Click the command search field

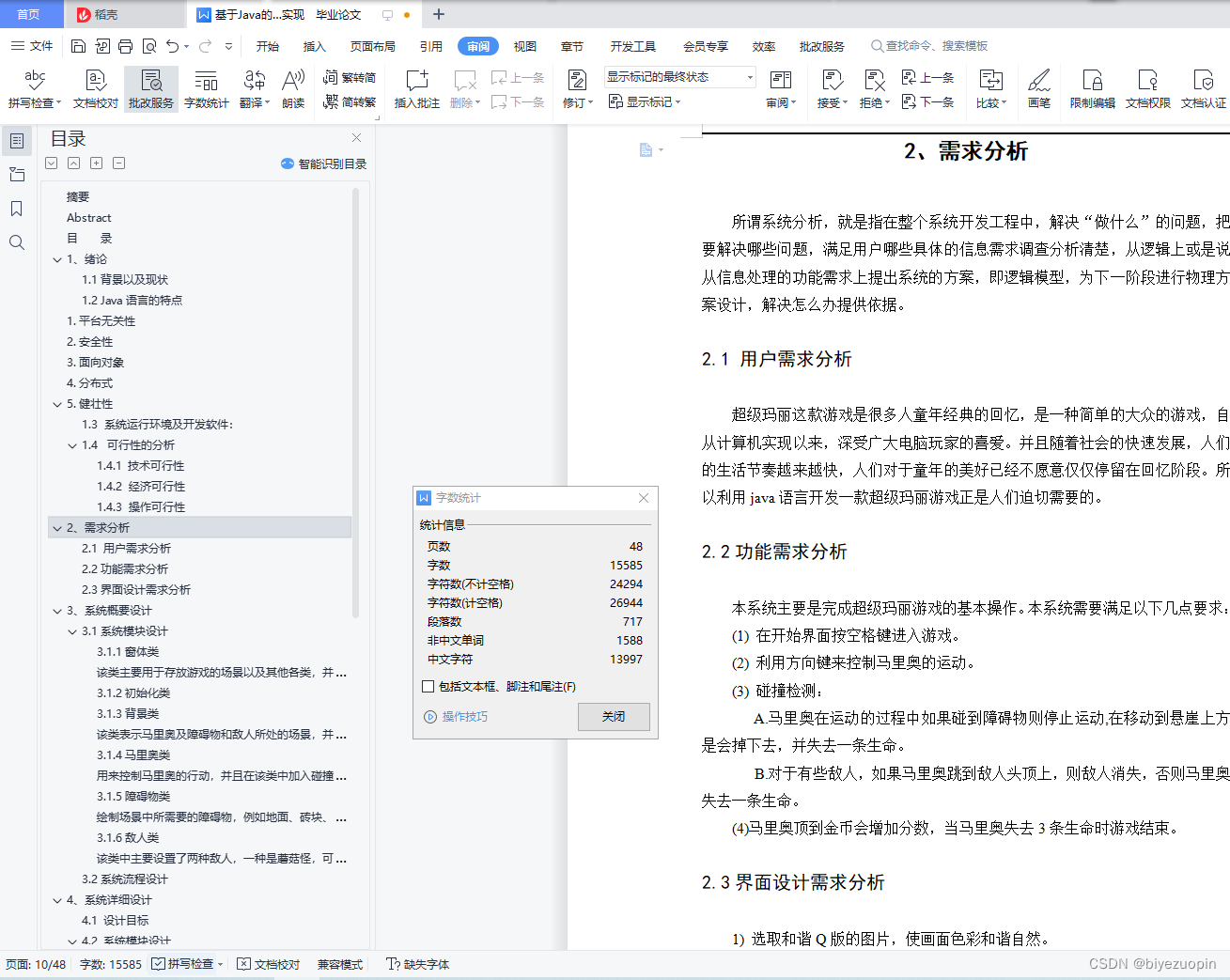coord(930,46)
